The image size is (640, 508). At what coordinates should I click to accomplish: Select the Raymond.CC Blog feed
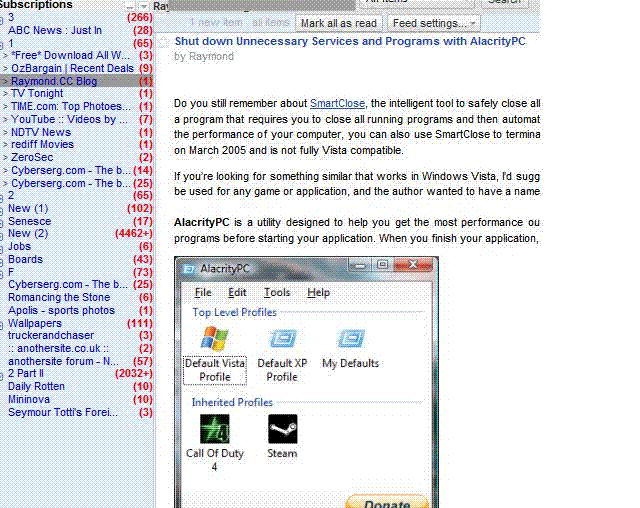[x=54, y=81]
